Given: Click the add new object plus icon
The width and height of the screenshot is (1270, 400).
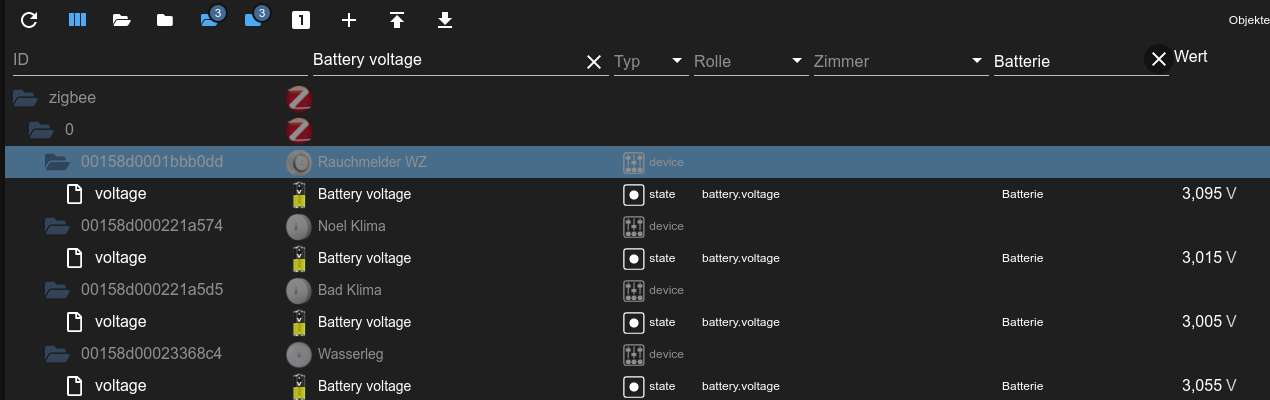Looking at the screenshot, I should (348, 20).
